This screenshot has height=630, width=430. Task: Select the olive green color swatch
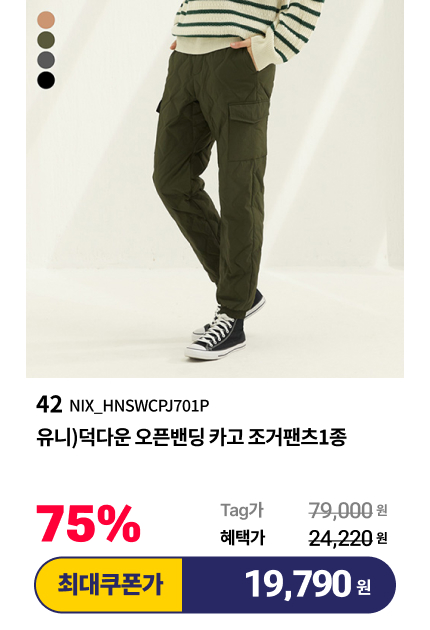46,40
